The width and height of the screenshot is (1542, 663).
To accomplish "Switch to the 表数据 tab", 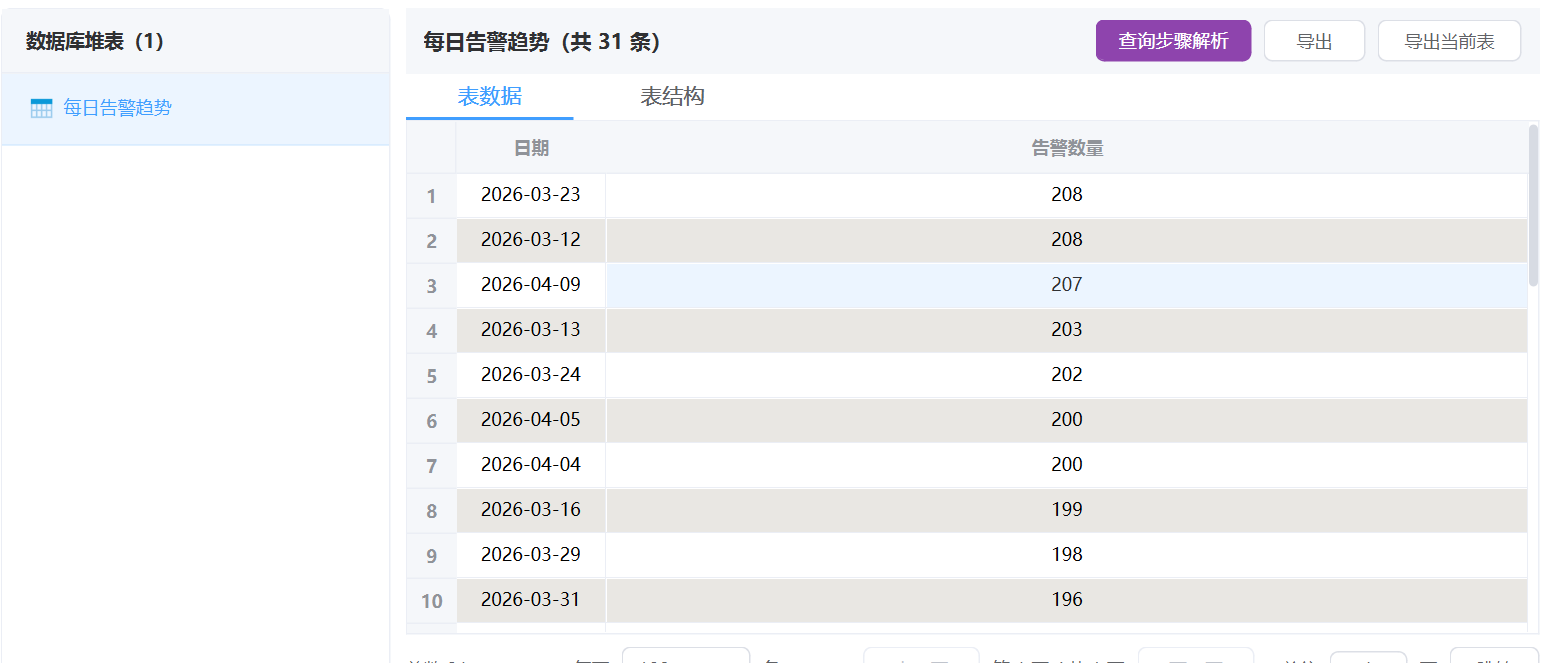I will [x=489, y=97].
